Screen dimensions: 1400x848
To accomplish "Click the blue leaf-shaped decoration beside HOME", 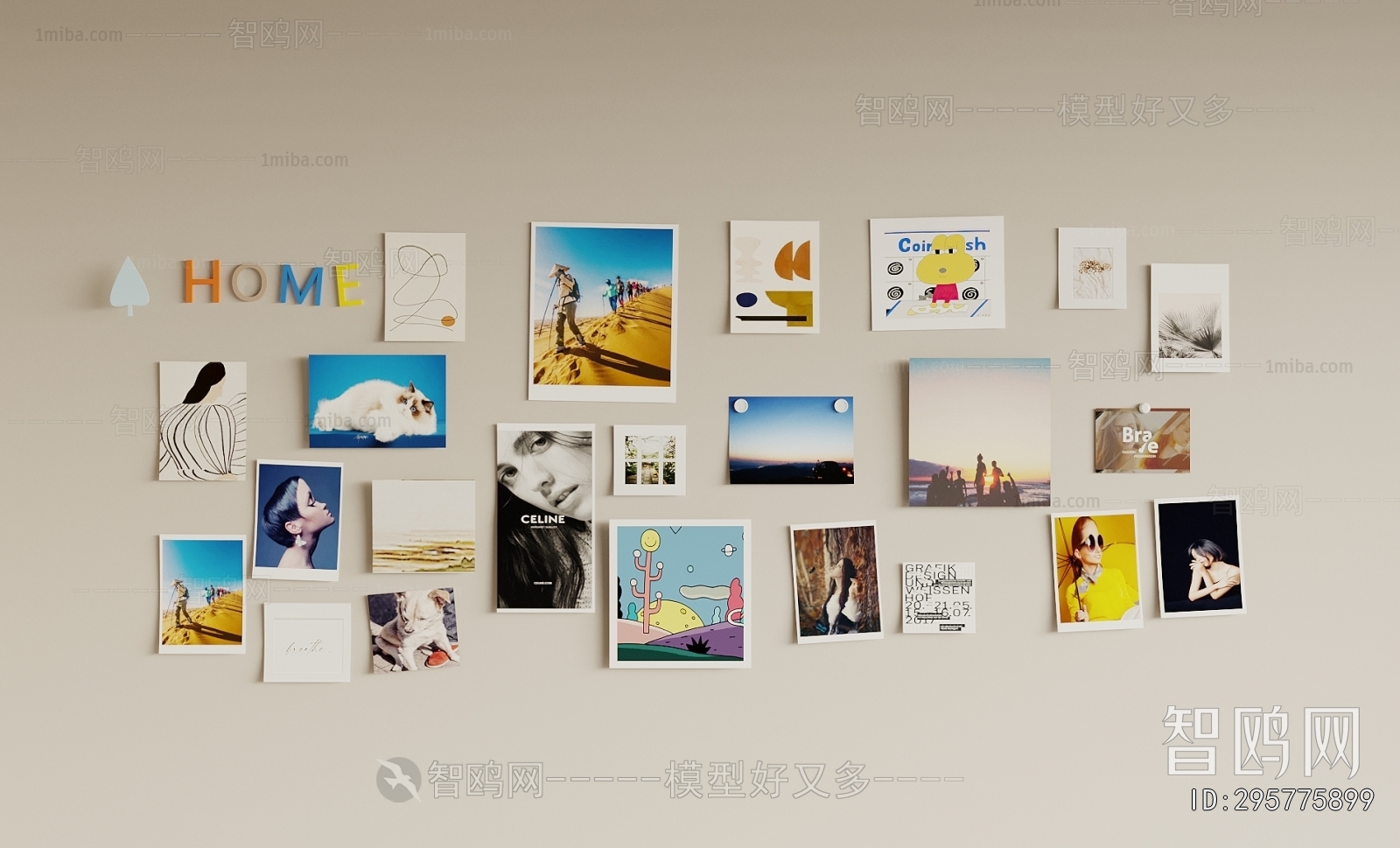I will tap(129, 285).
